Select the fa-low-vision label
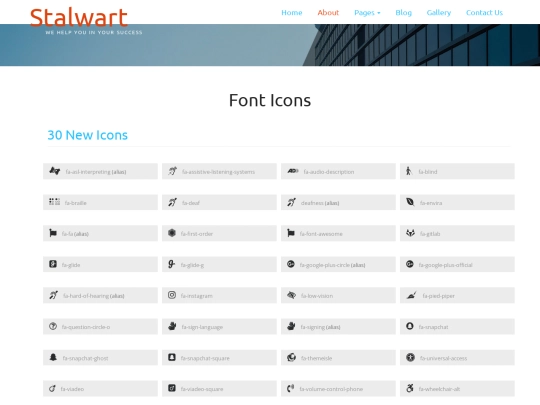Image resolution: width=540 pixels, height=405 pixels. click(x=317, y=296)
